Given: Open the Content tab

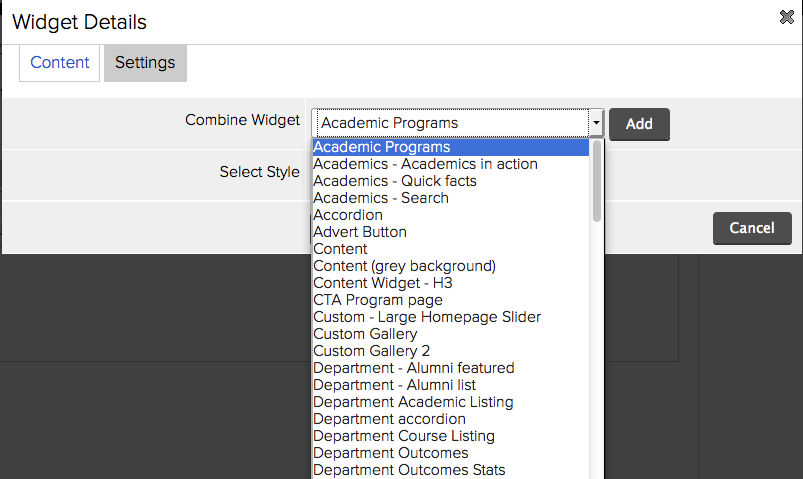Looking at the screenshot, I should 59,63.
